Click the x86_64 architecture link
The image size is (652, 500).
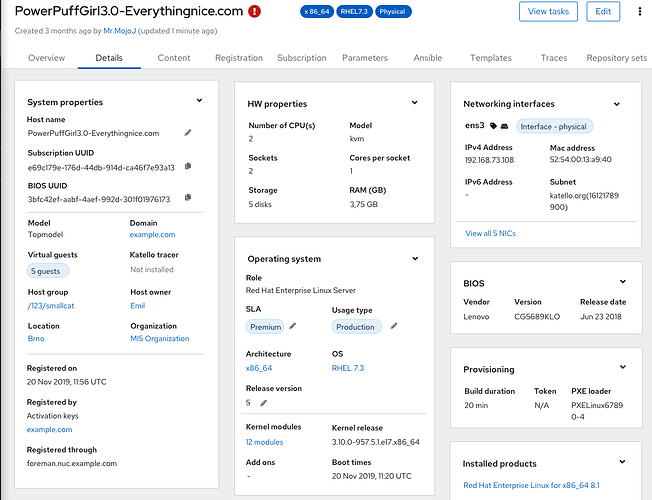pyautogui.click(x=259, y=368)
